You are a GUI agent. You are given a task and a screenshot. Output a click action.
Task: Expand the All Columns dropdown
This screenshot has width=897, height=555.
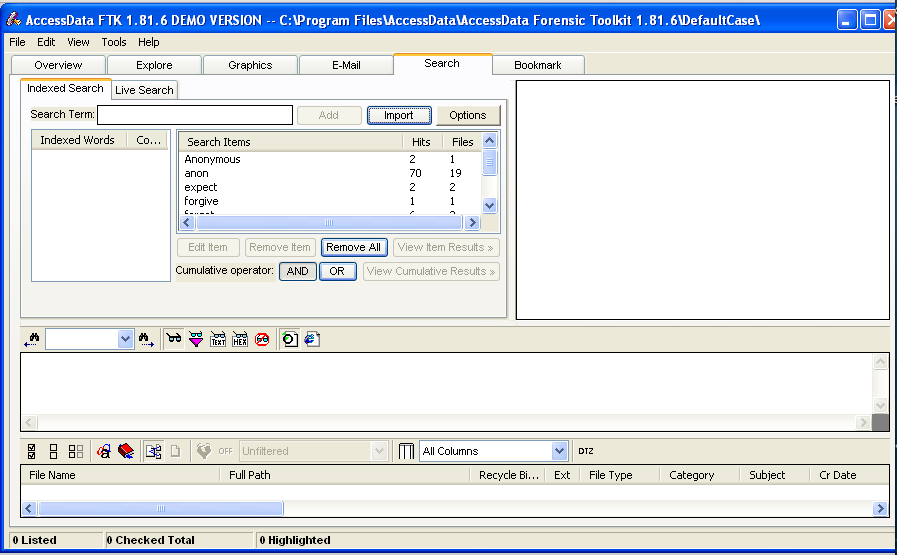coord(559,451)
